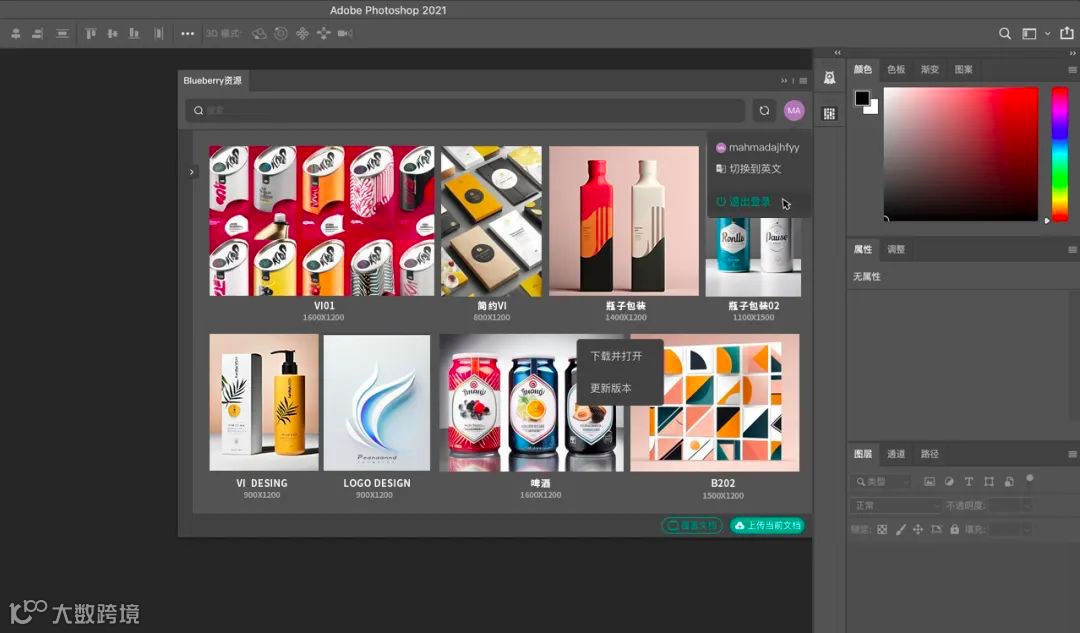1080x633 pixels.
Task: Select 下载并打开 in context menu
Action: coord(616,356)
